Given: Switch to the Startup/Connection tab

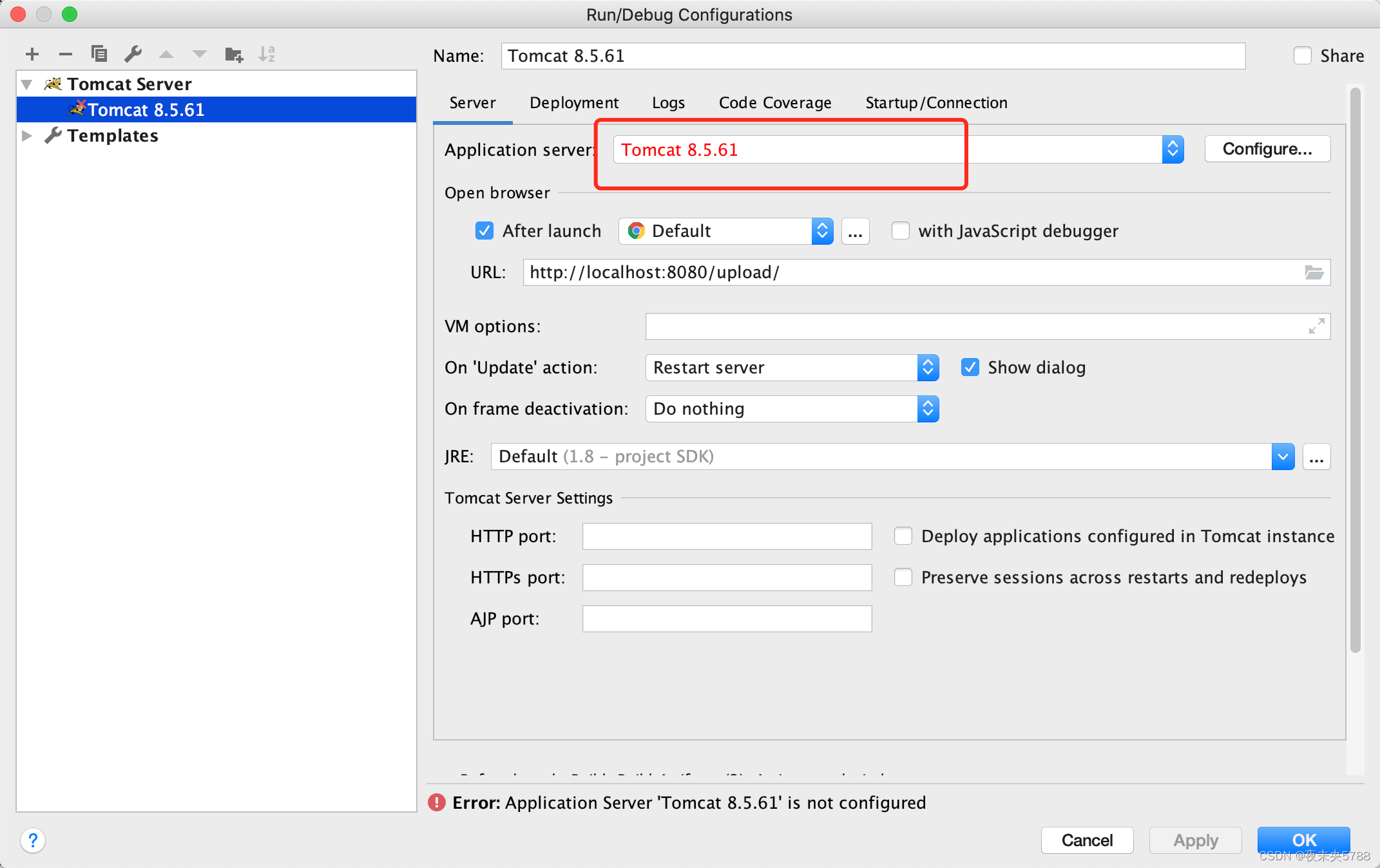Looking at the screenshot, I should click(936, 103).
